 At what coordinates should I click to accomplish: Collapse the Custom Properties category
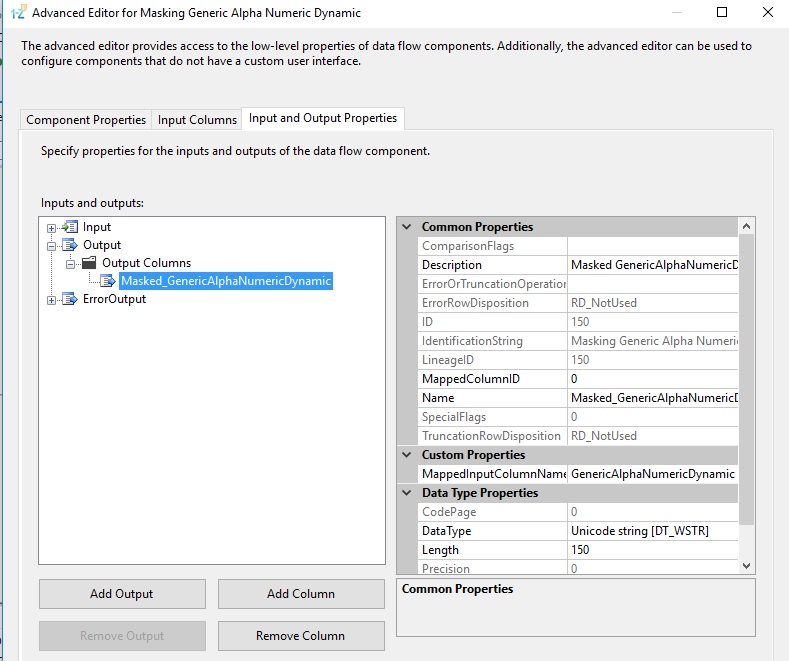(x=407, y=455)
